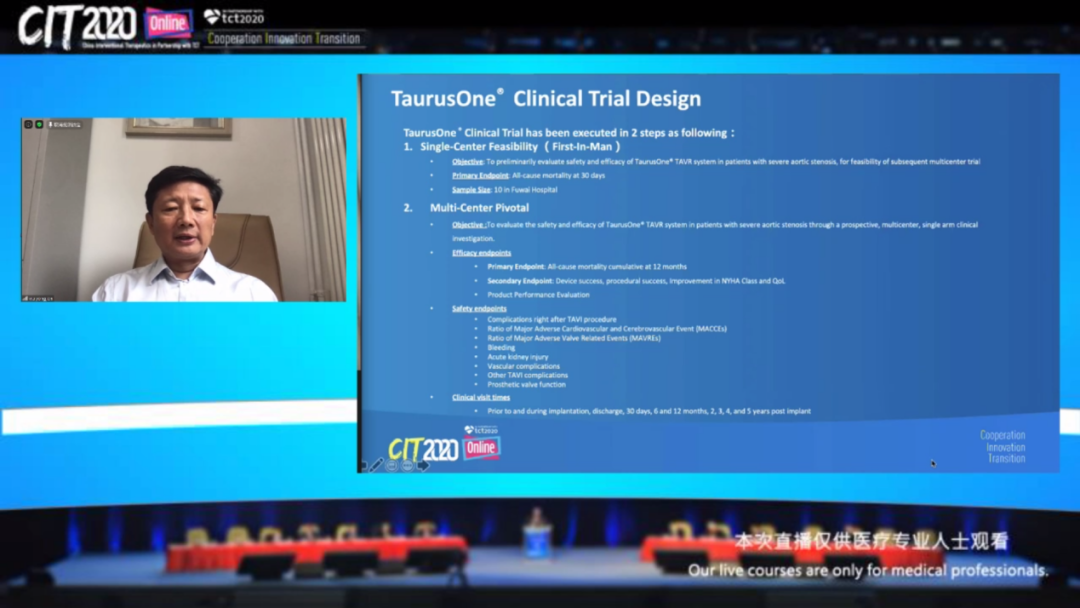Viewport: 1080px width, 608px height.
Task: Click the slide title TaurusOne Clinical Trial Design
Action: (546, 98)
